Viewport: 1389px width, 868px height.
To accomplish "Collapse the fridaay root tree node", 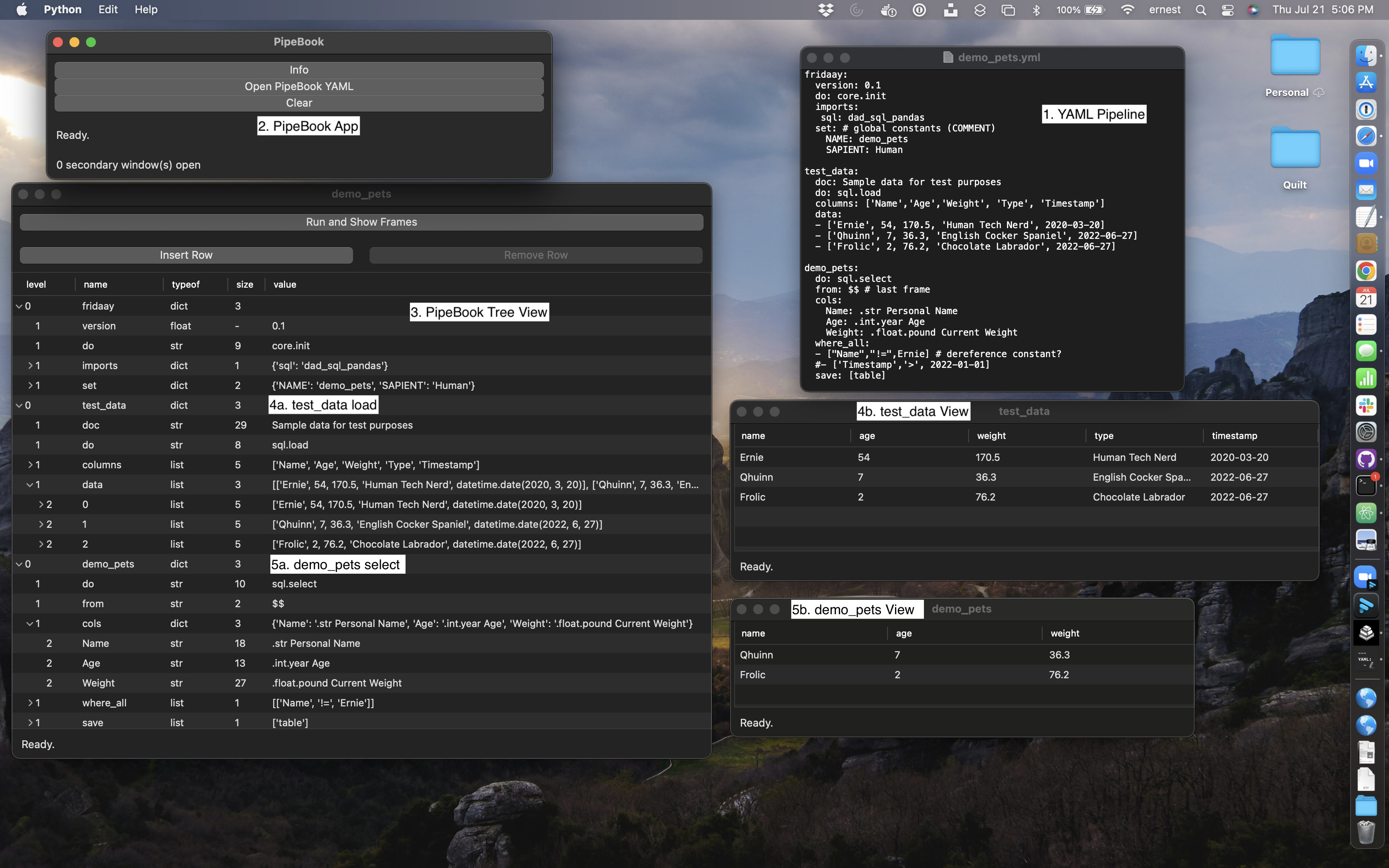I will pyautogui.click(x=19, y=307).
